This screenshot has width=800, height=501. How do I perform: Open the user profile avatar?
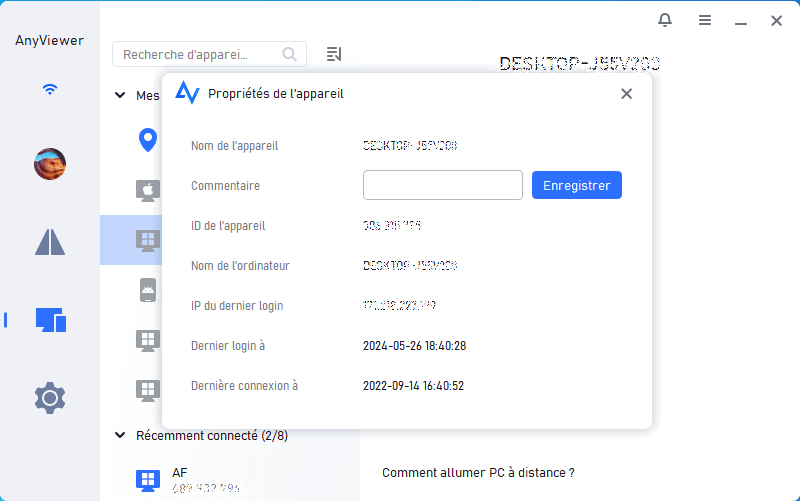tap(50, 164)
